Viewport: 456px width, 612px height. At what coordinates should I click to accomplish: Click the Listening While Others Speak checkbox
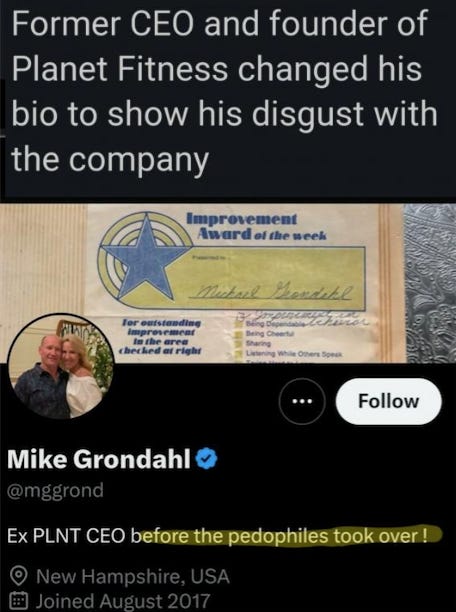tap(239, 354)
